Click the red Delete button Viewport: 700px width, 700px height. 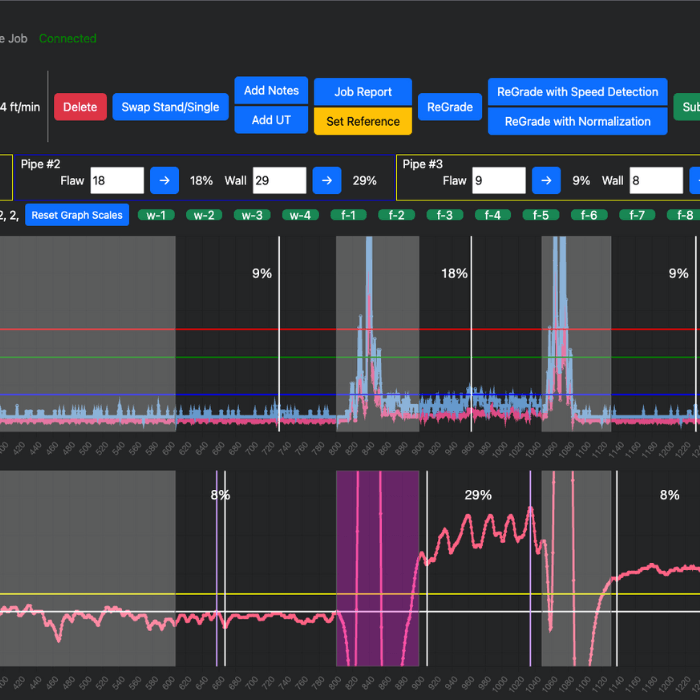(80, 107)
